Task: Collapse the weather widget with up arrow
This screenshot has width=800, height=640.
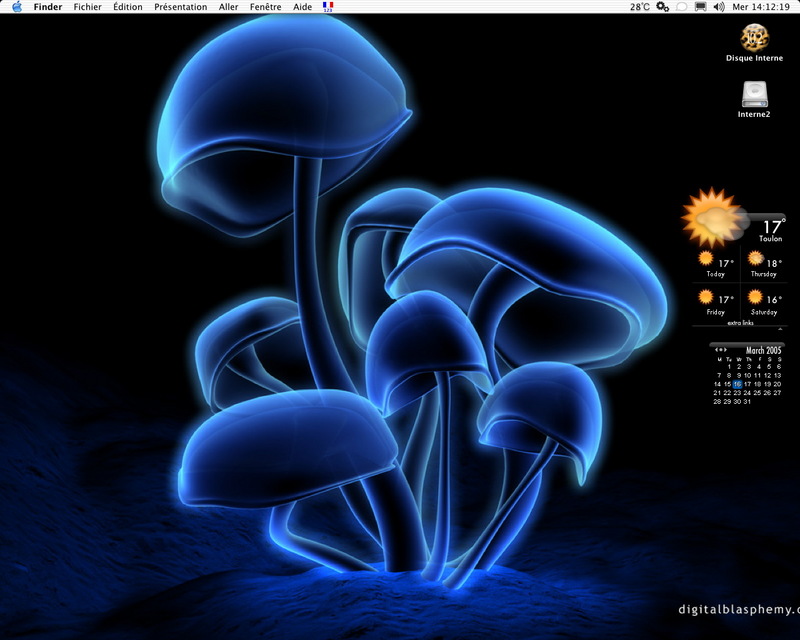Action: point(781,329)
